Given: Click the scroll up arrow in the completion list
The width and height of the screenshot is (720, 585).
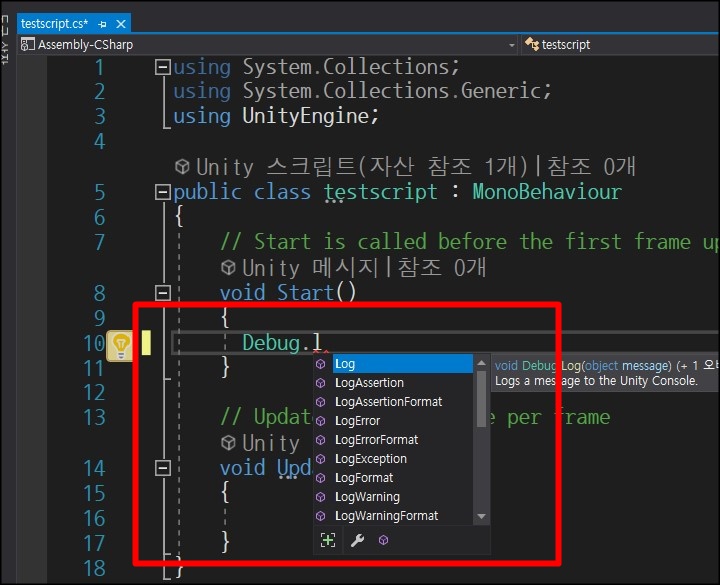Looking at the screenshot, I should [x=481, y=363].
